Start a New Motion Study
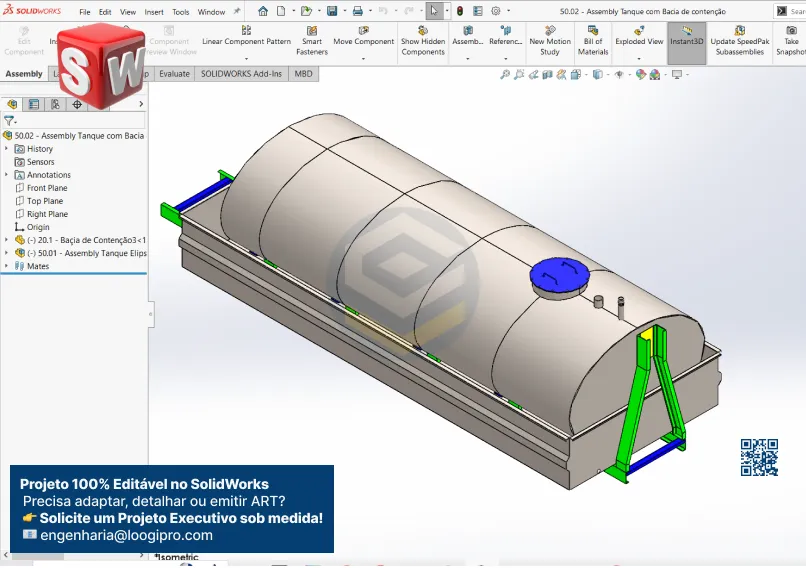The image size is (806, 568). click(x=550, y=41)
